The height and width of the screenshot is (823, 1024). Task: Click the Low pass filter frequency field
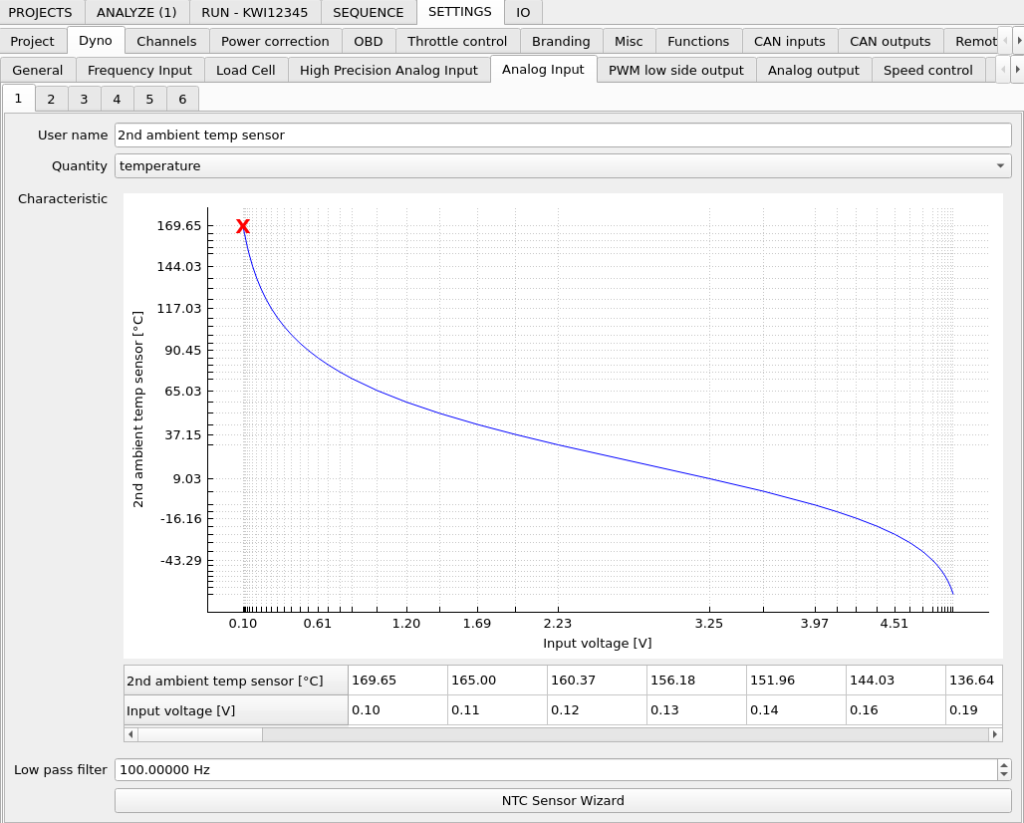[556, 769]
